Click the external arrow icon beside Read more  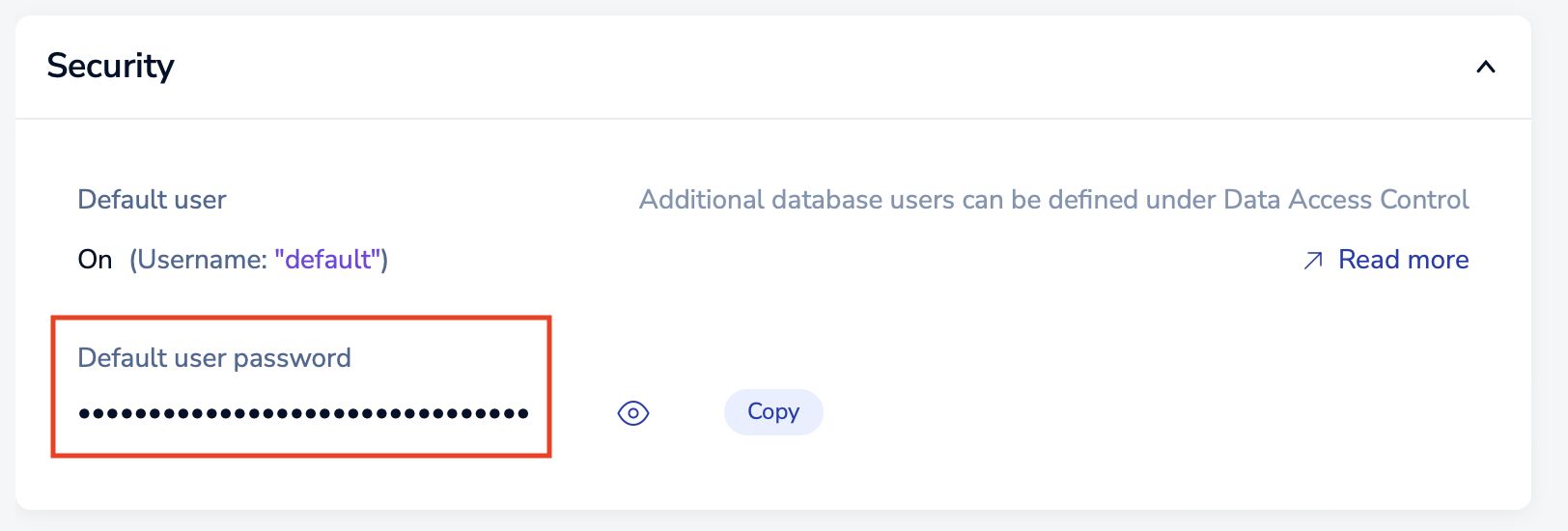[1313, 260]
